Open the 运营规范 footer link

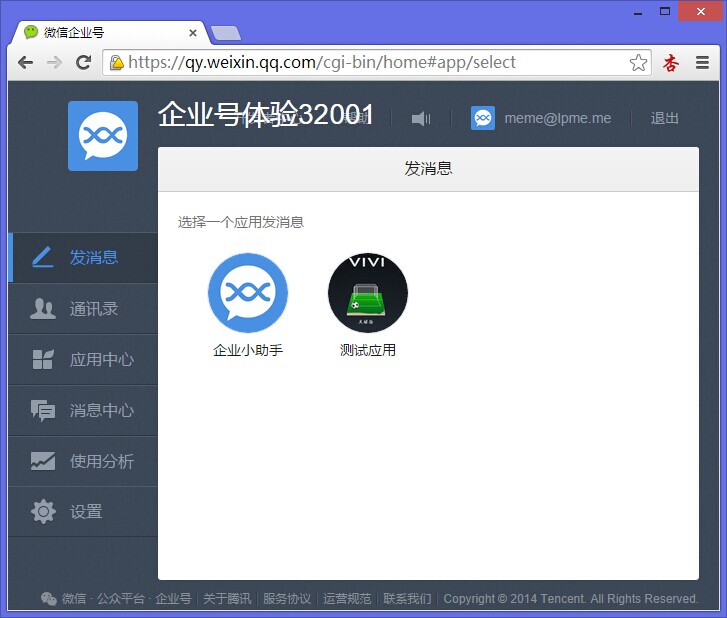[x=347, y=599]
